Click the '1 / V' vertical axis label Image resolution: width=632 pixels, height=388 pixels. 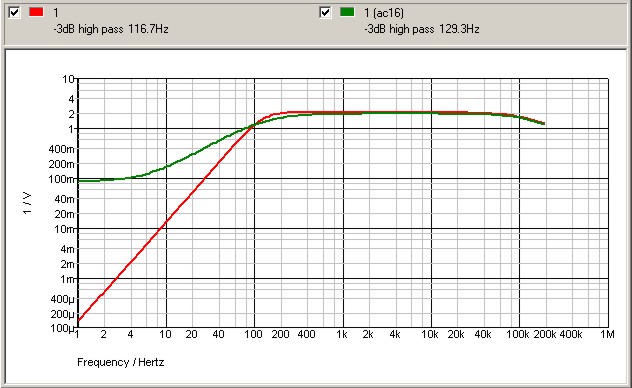pos(27,203)
